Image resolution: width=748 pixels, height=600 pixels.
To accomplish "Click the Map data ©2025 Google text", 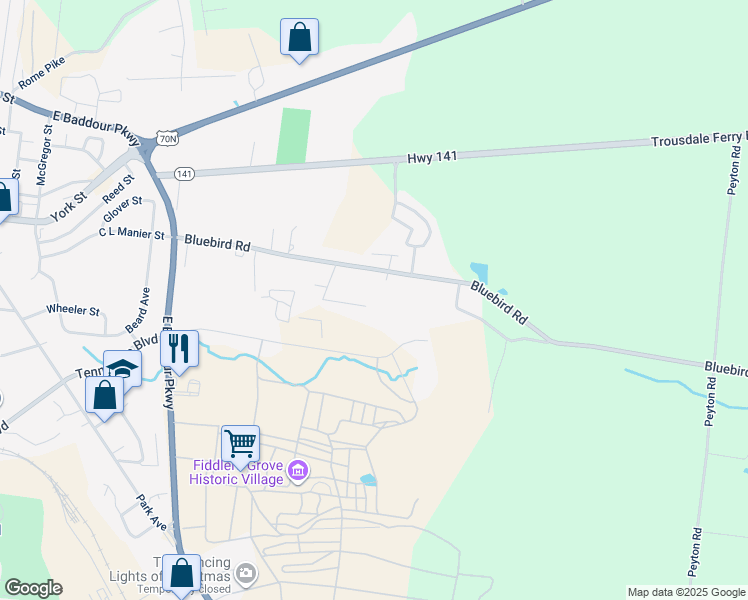I will 687,593.
